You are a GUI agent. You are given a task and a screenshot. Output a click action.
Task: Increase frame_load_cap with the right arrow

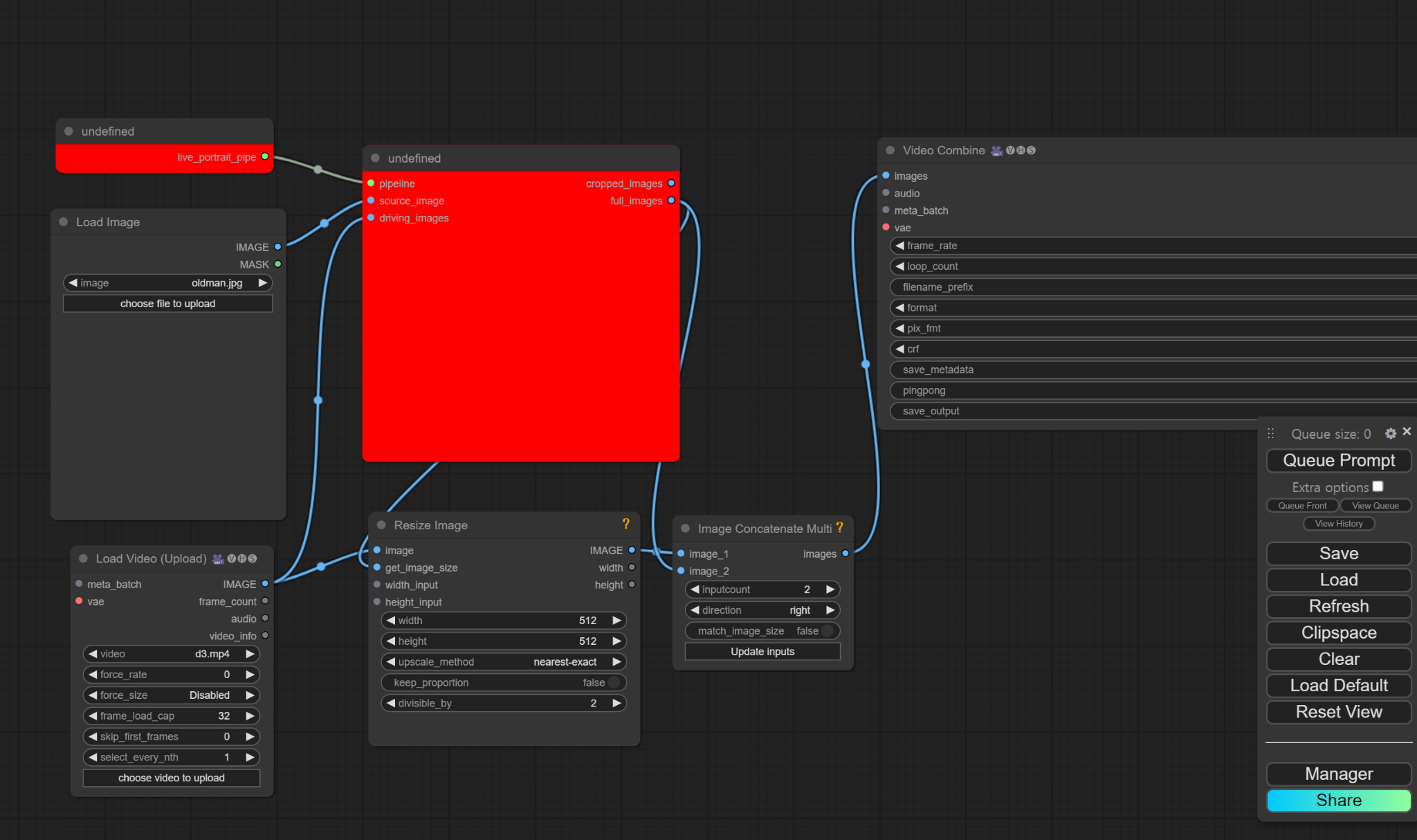coord(250,715)
